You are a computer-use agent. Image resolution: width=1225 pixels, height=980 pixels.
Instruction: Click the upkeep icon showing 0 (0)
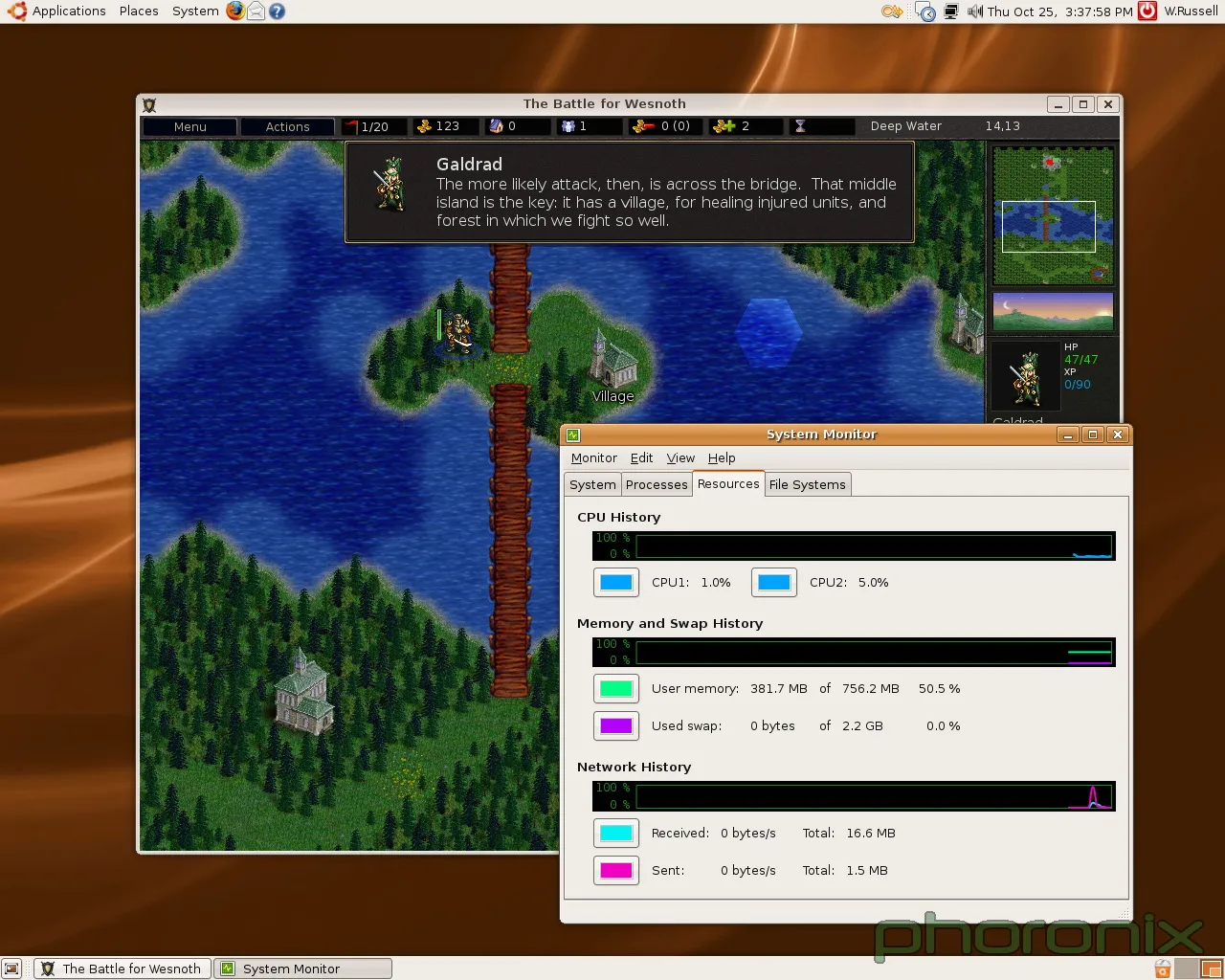pyautogui.click(x=644, y=126)
